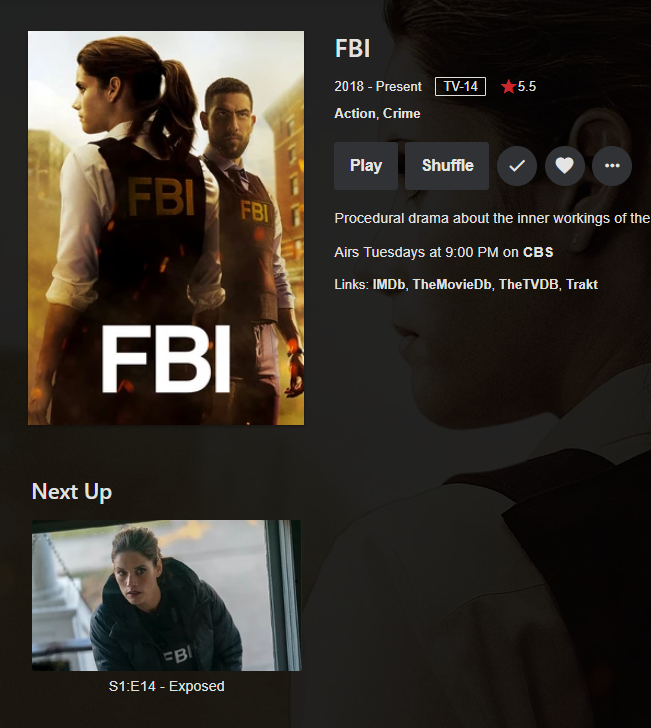Click the FBI series poster image
Image resolution: width=651 pixels, height=728 pixels.
click(x=166, y=228)
